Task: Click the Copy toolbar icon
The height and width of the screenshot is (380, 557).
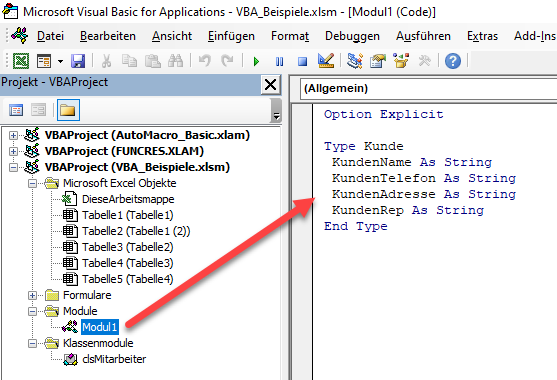Action: pos(129,61)
